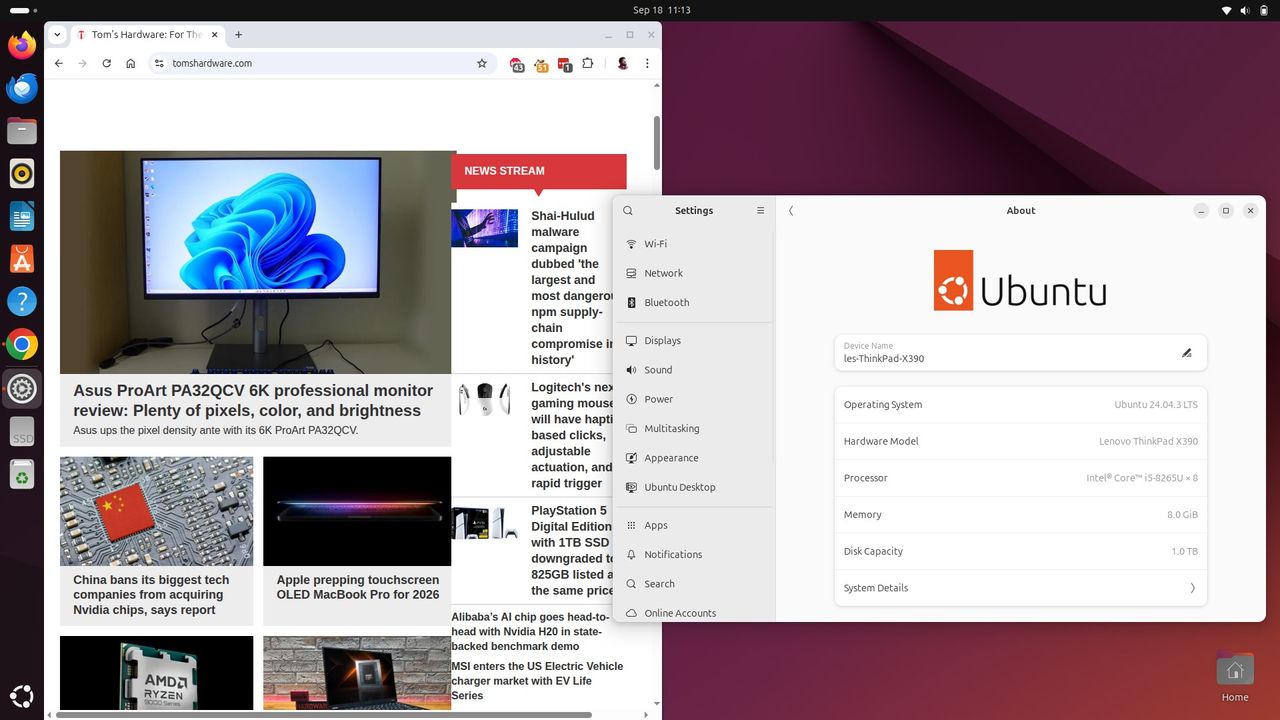Screen dimensions: 1280x720
Task: Click the browser vertical scrollbar
Action: (x=657, y=142)
